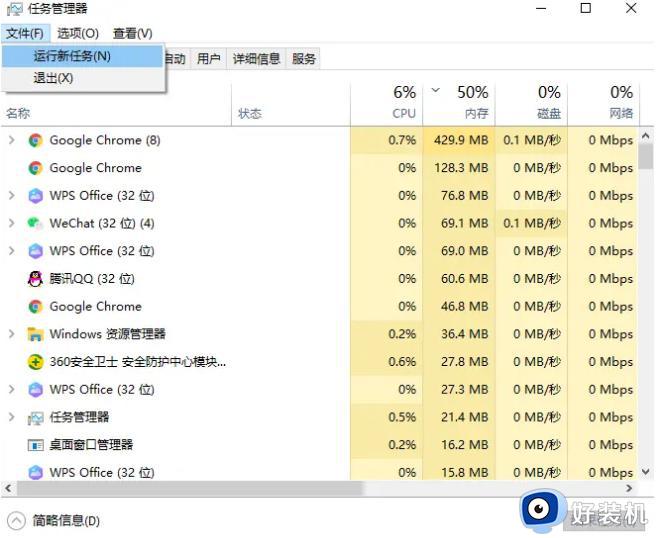The width and height of the screenshot is (656, 538).
Task: Click the 0.1 MB/秒 disk cell in WeChat row
Action: click(531, 223)
